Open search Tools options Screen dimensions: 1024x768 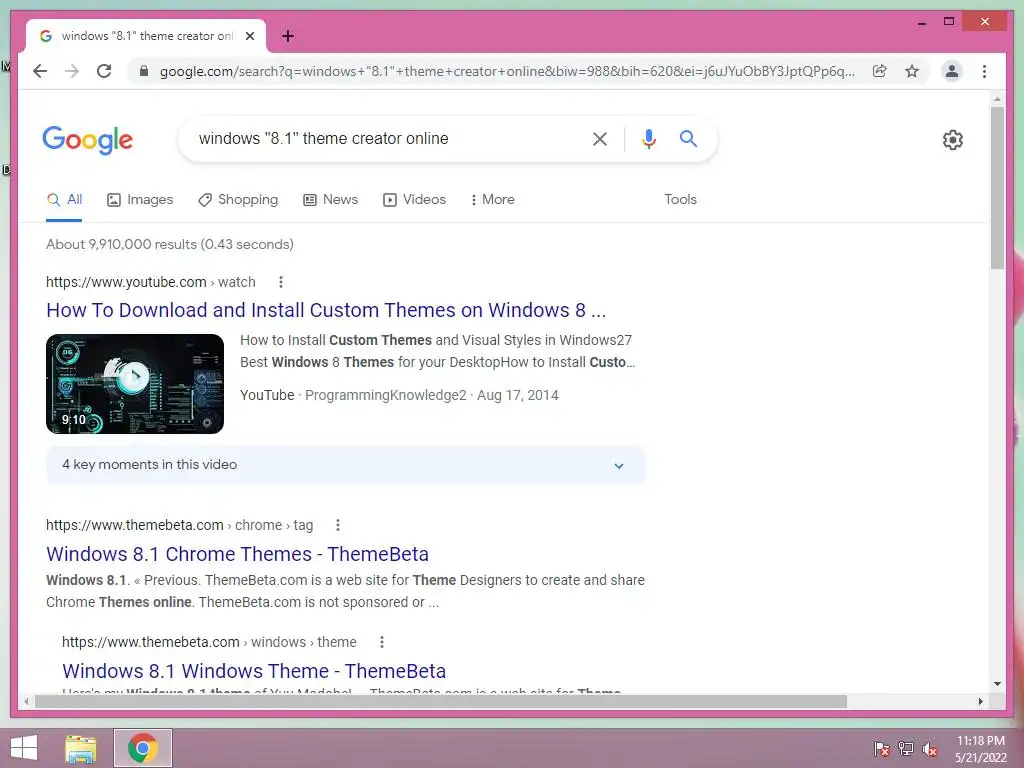click(680, 200)
